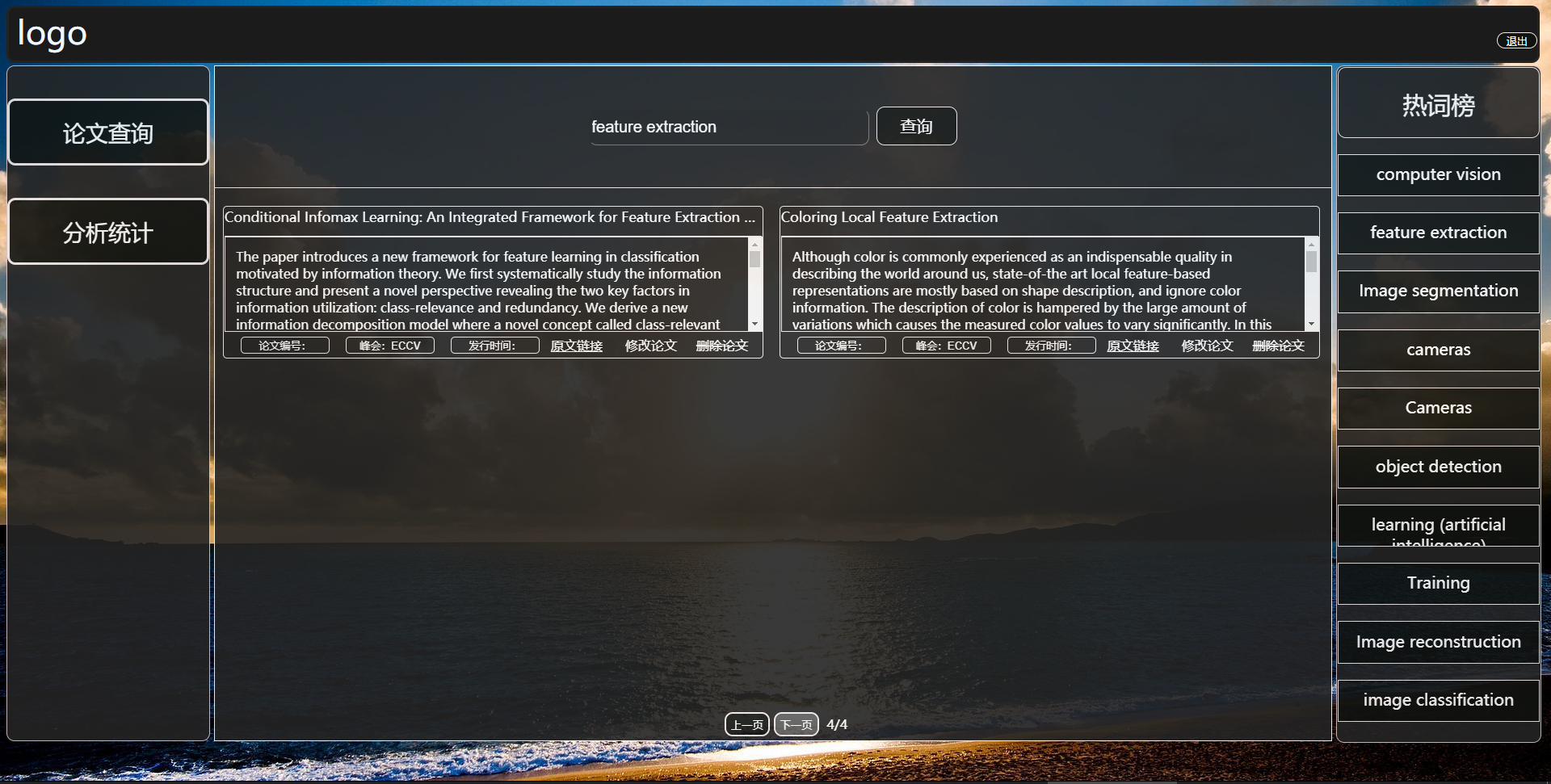Image resolution: width=1551 pixels, height=784 pixels.
Task: Select the Coloring Local Feature Extraction title
Action: pos(889,217)
